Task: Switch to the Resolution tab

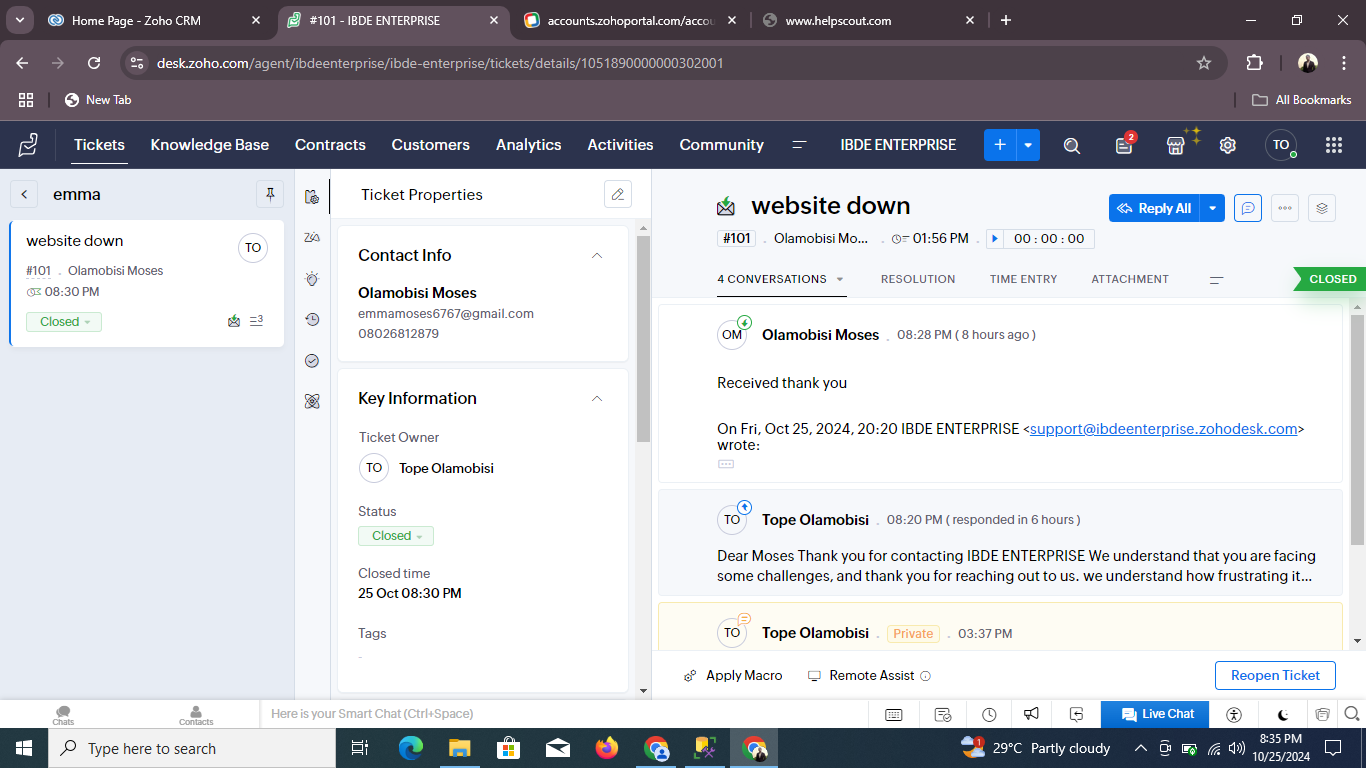Action: point(918,279)
